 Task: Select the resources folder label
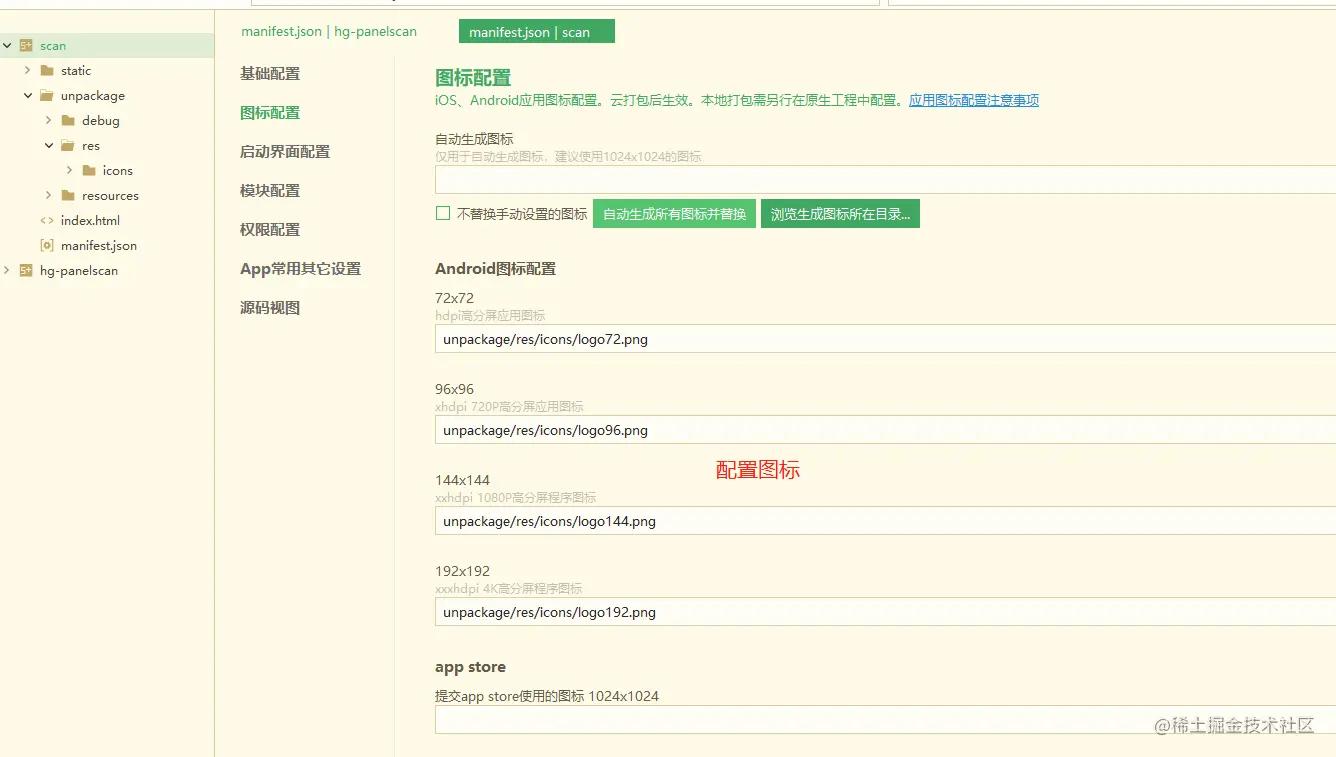coord(110,196)
